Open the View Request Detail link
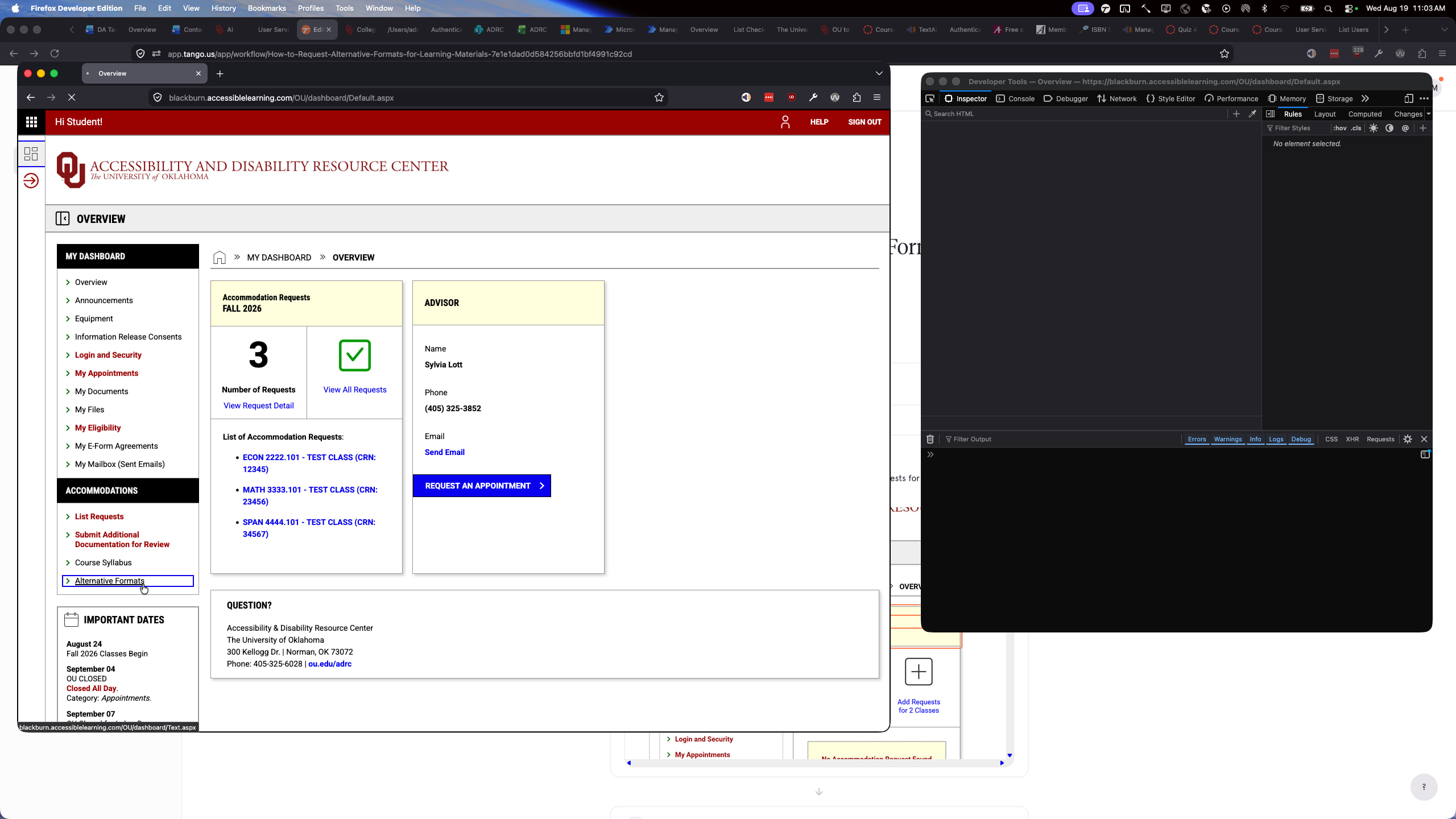The image size is (1456, 819). pyautogui.click(x=259, y=406)
